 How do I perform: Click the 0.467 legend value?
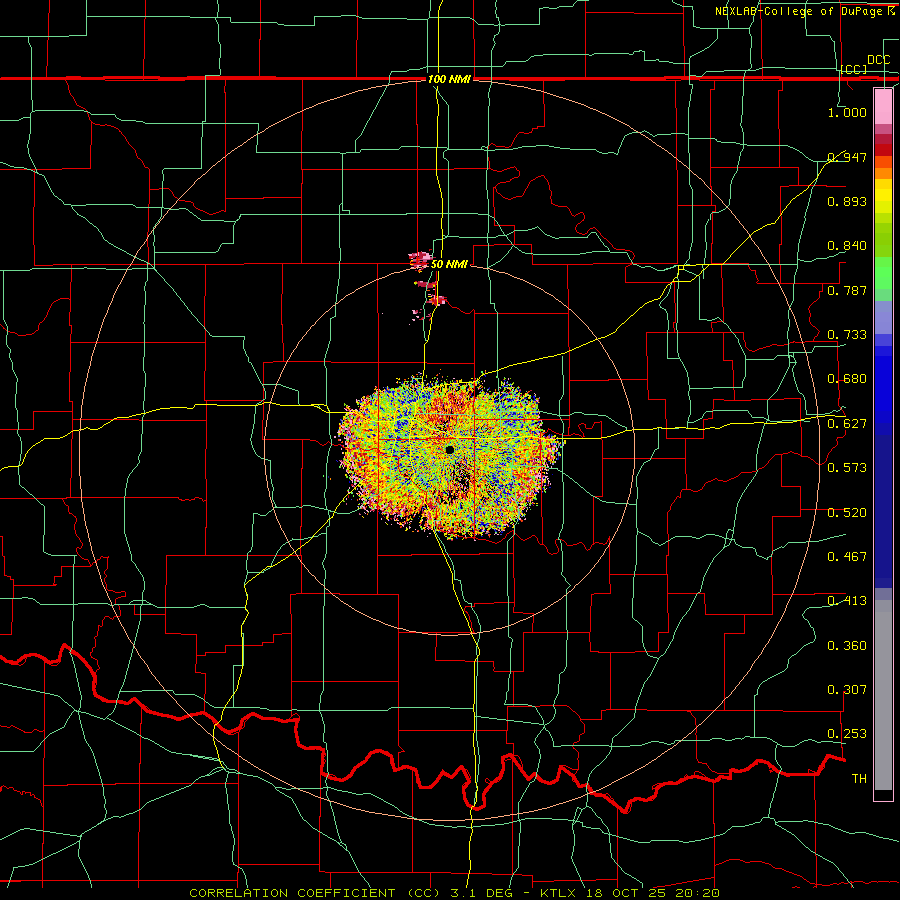[x=847, y=557]
